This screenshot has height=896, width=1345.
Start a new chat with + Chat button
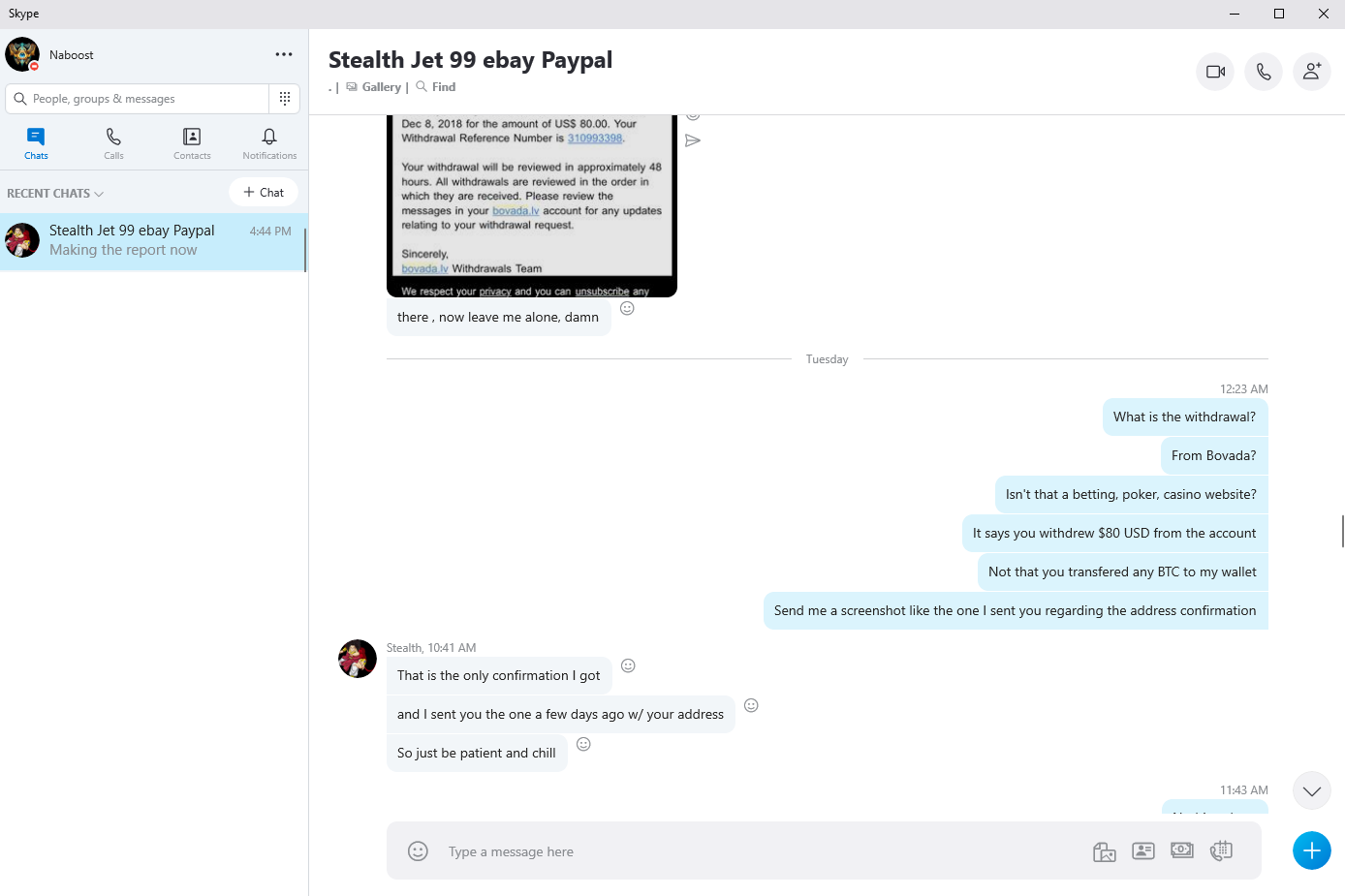point(264,192)
